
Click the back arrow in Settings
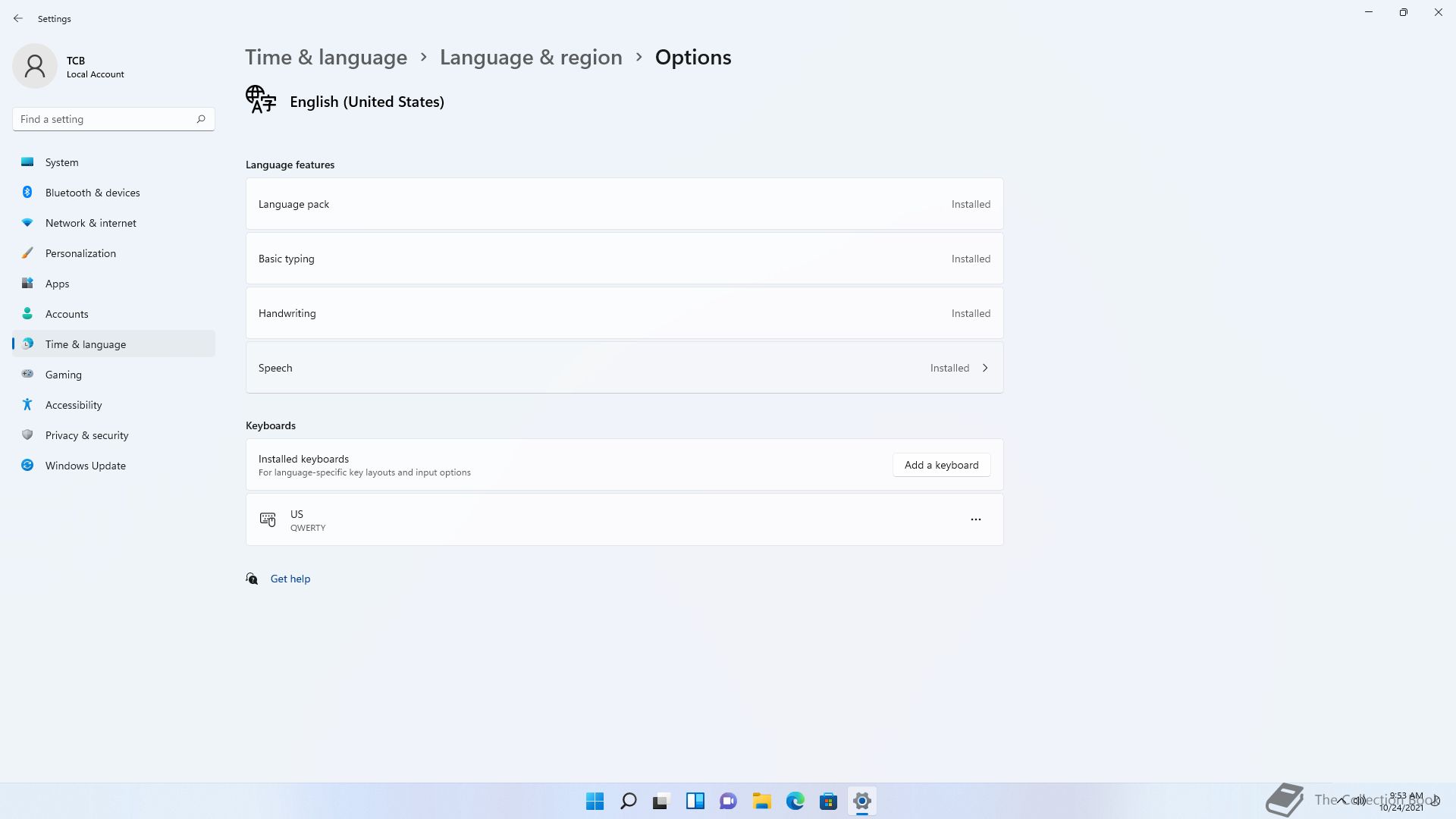tap(18, 18)
